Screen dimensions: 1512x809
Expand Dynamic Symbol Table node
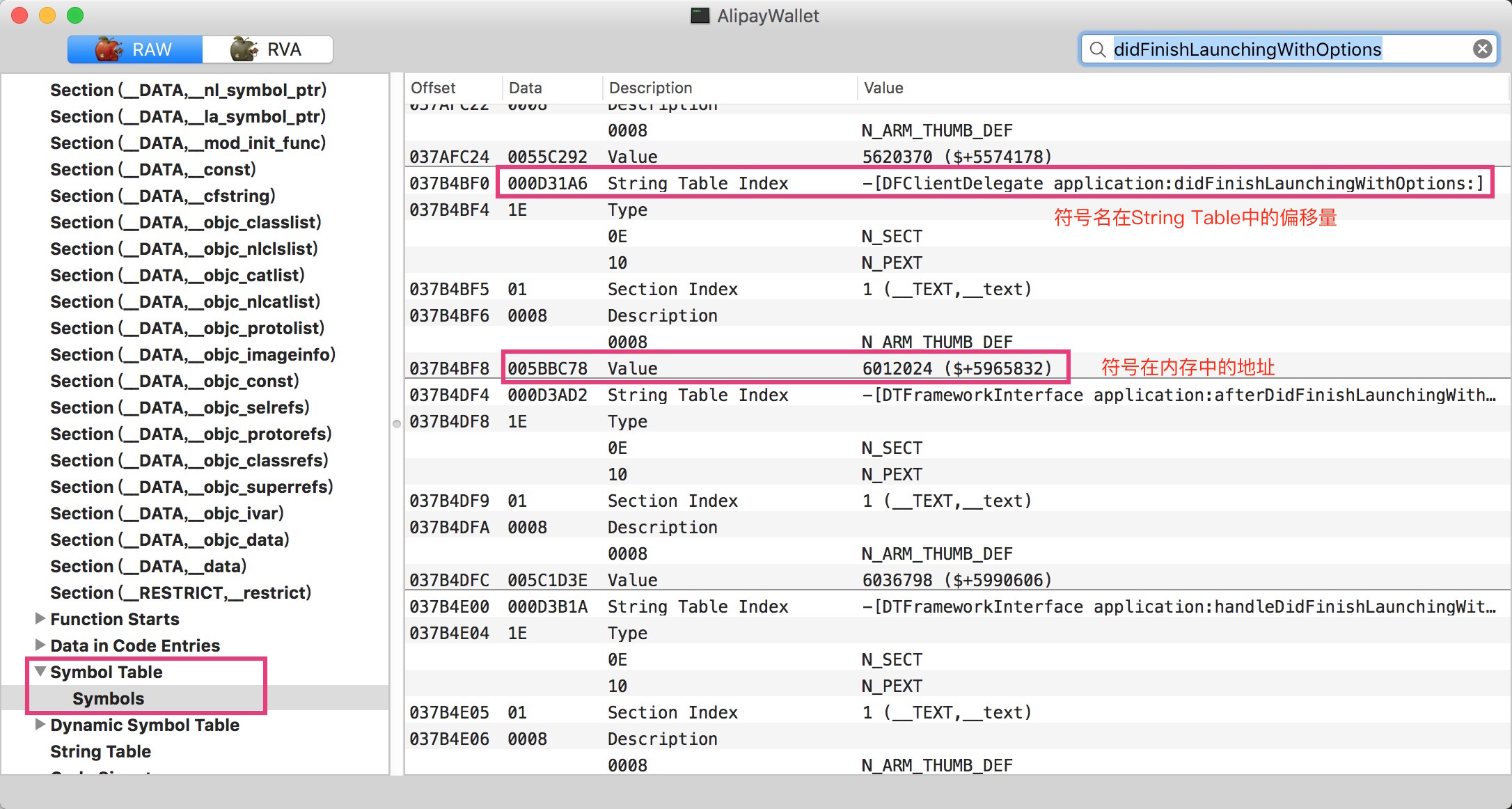click(40, 724)
